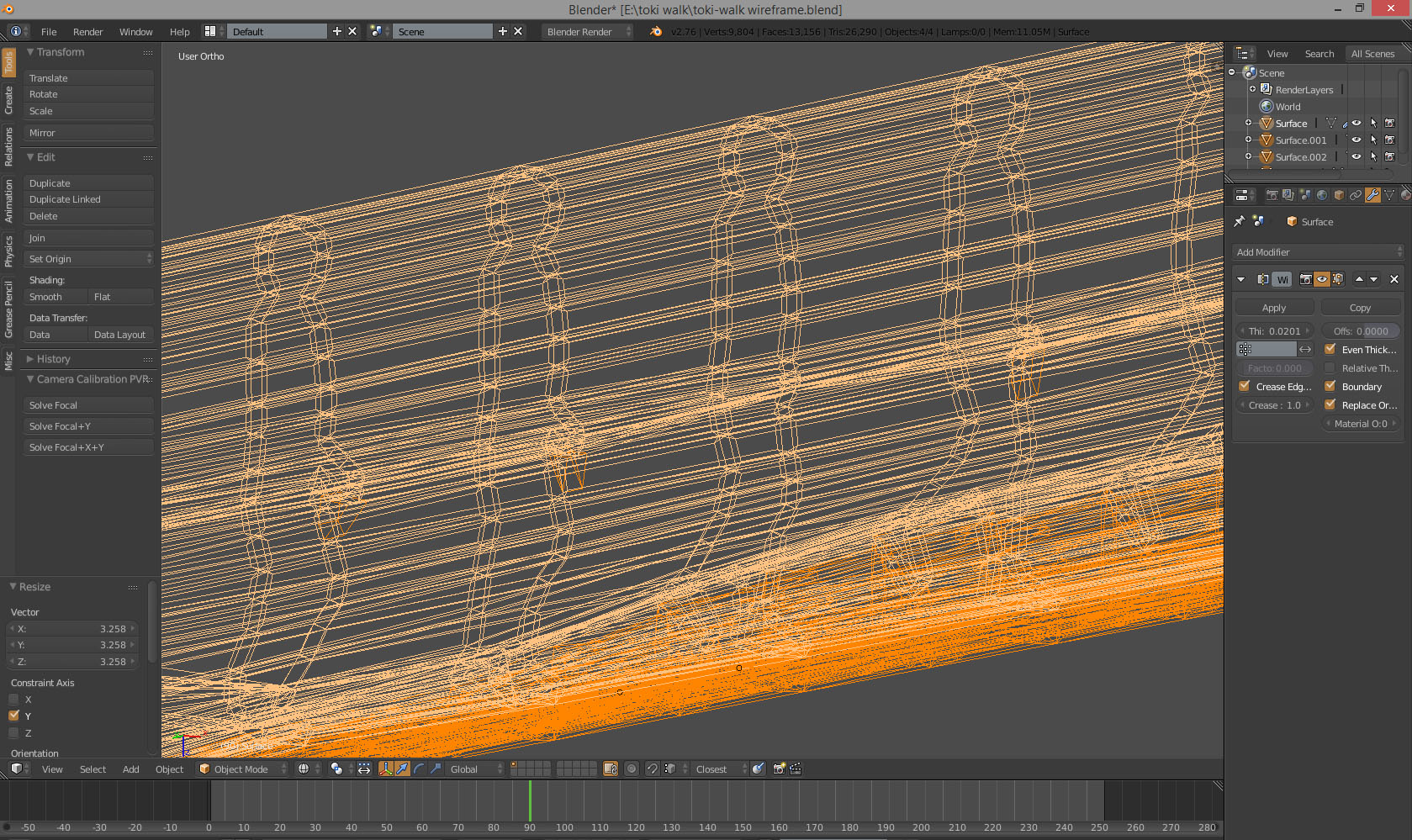Toggle visibility eye for Surface.001

tap(1356, 140)
